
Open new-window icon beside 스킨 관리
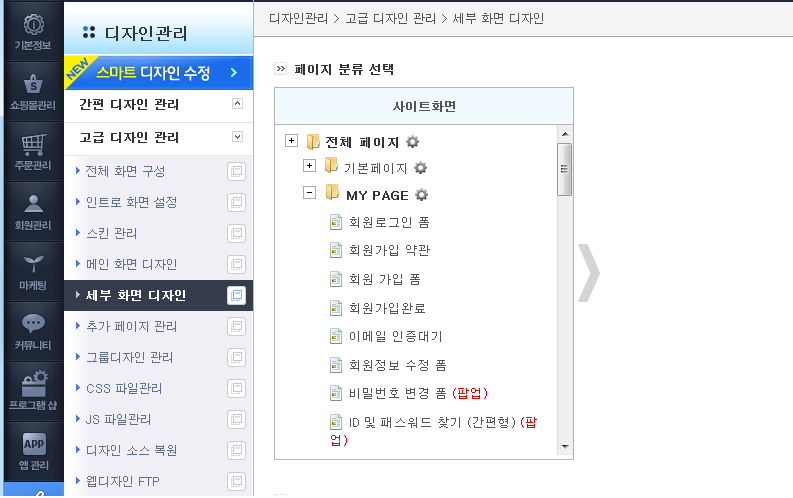pyautogui.click(x=236, y=234)
